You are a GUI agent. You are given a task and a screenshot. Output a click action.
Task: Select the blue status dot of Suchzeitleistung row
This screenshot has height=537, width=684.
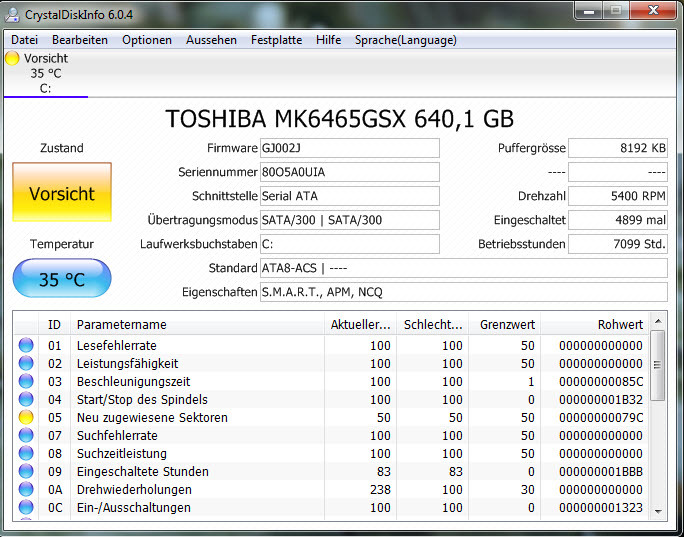pos(26,453)
